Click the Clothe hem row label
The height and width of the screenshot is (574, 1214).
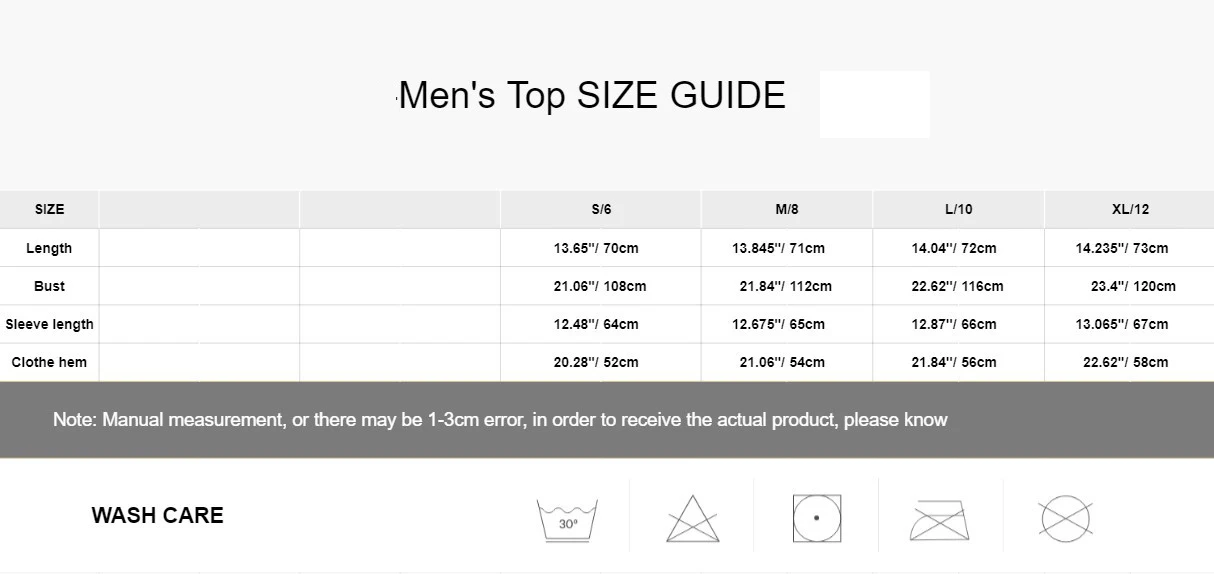(49, 362)
